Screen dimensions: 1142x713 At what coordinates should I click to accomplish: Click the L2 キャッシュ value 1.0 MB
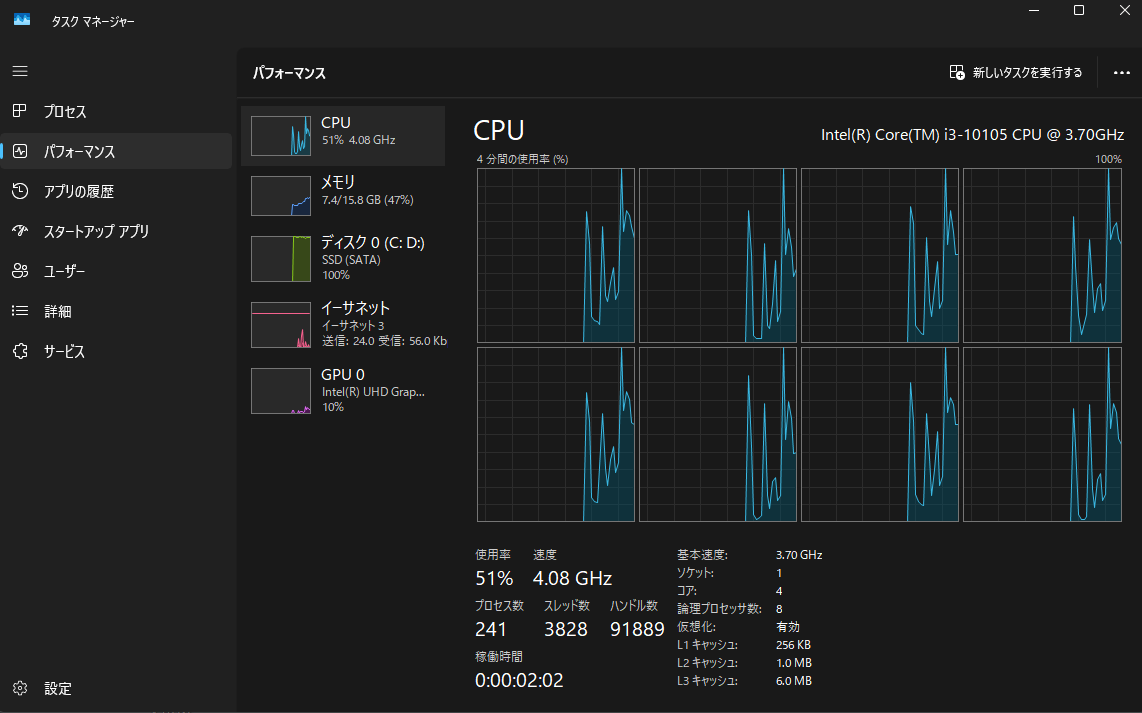(x=794, y=663)
